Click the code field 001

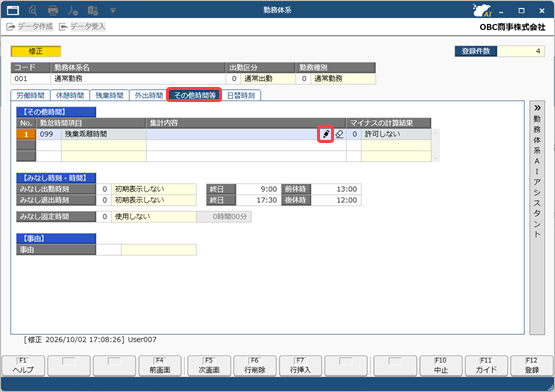[30, 79]
